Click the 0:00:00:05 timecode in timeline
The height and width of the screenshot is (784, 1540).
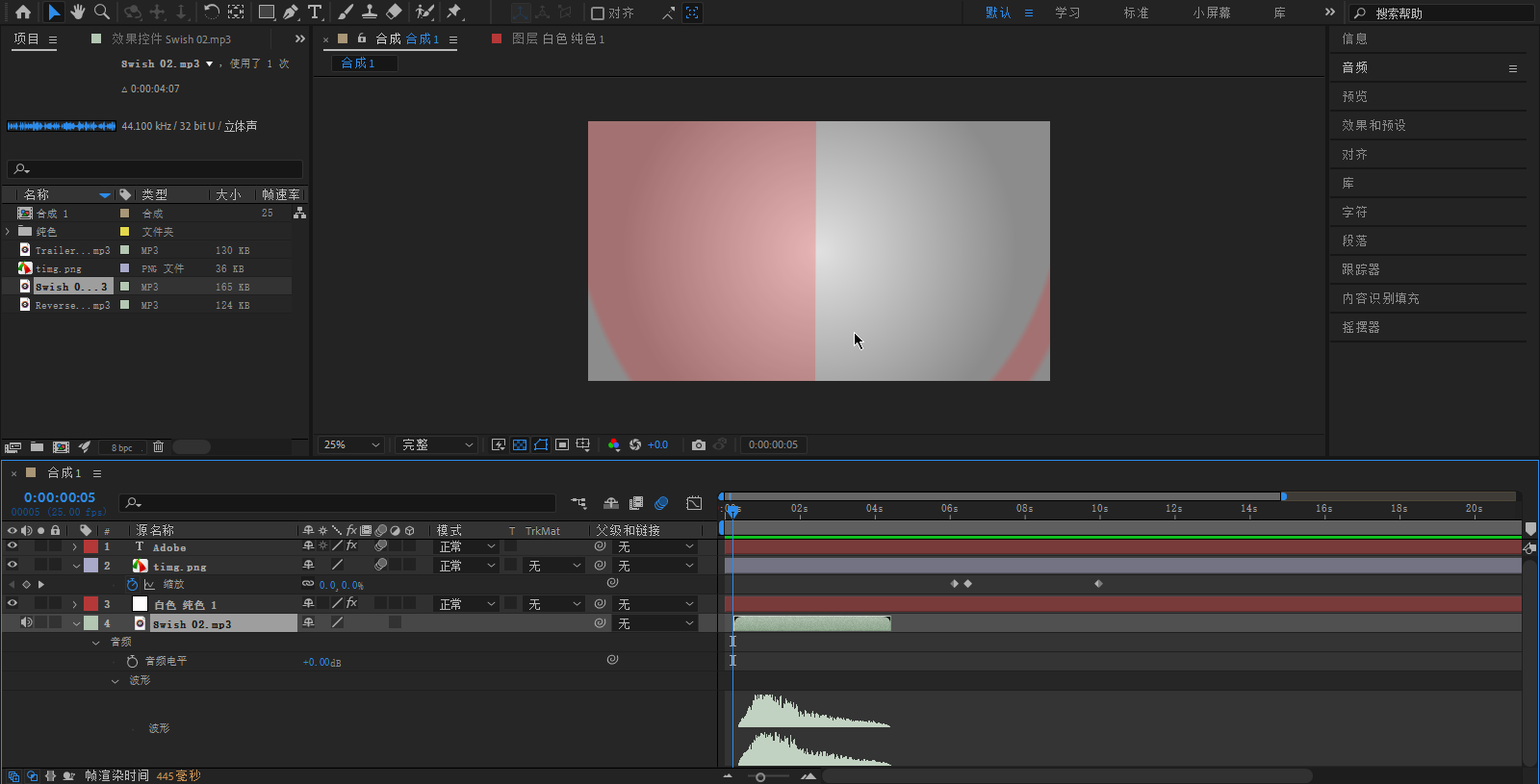point(60,497)
